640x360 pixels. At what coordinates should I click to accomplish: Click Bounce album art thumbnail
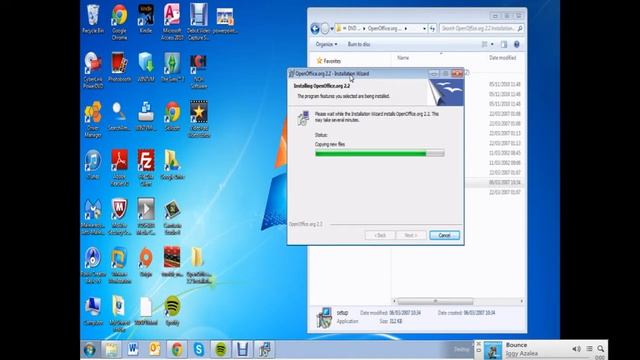[493, 350]
